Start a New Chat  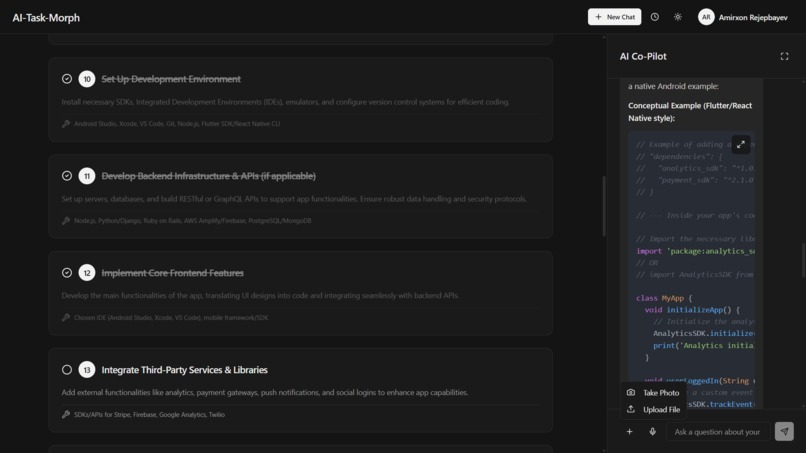(x=614, y=17)
